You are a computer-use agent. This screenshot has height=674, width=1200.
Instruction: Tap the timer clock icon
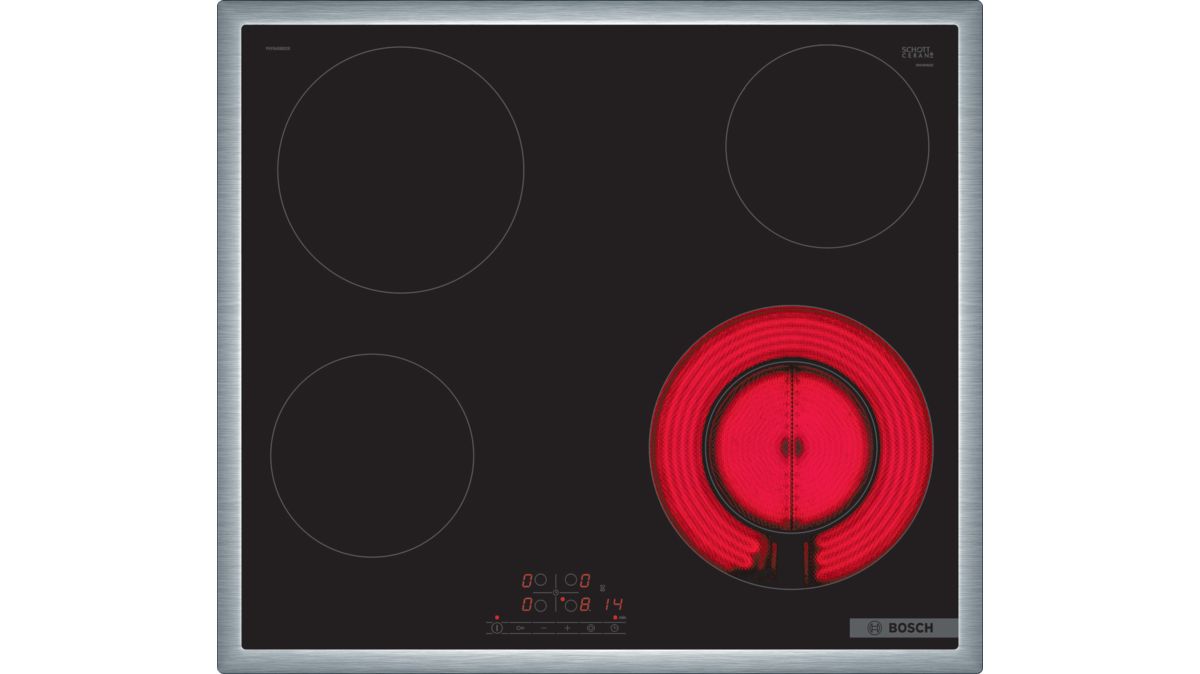coord(614,628)
